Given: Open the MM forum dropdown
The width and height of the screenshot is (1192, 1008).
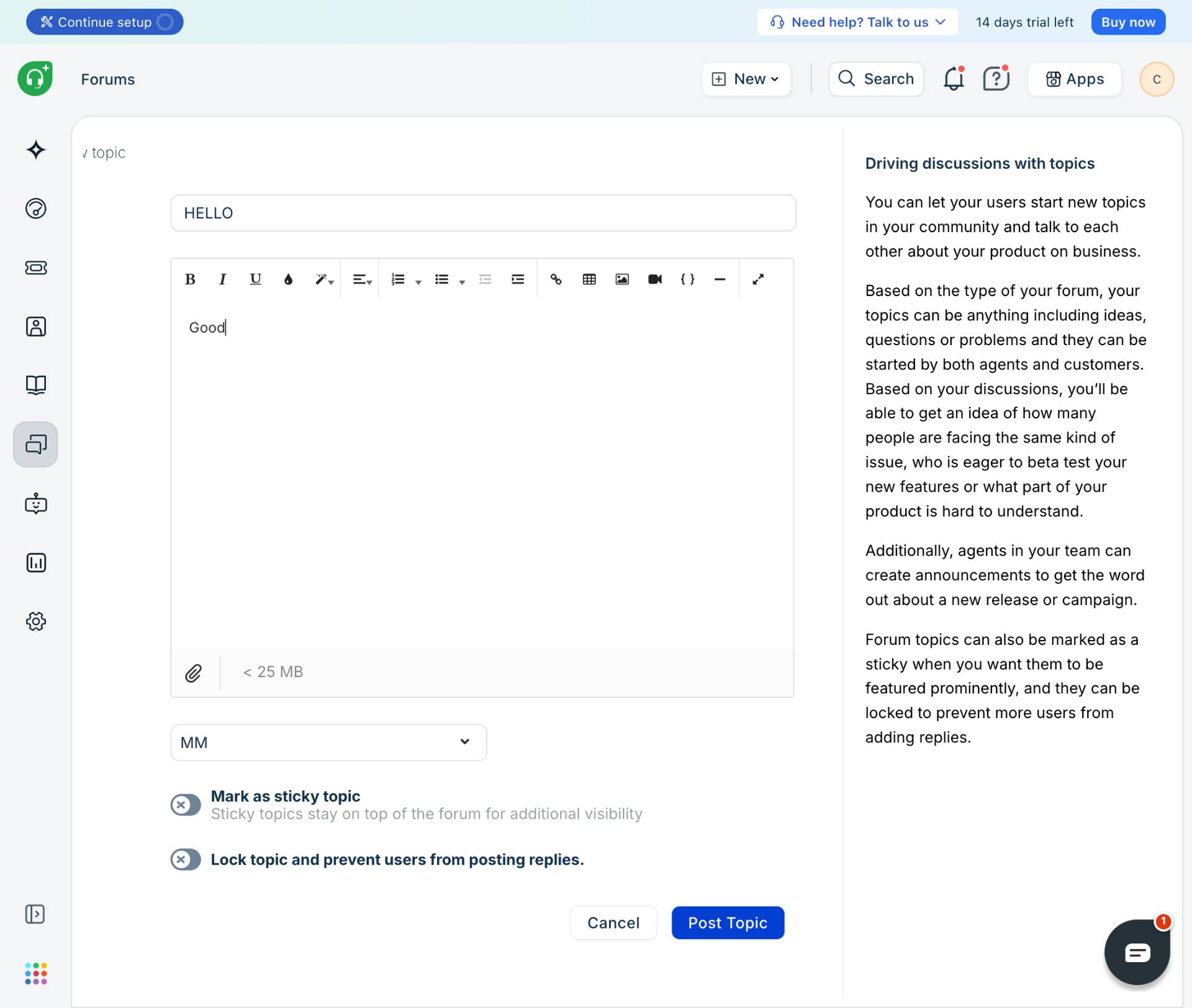Looking at the screenshot, I should coord(328,742).
